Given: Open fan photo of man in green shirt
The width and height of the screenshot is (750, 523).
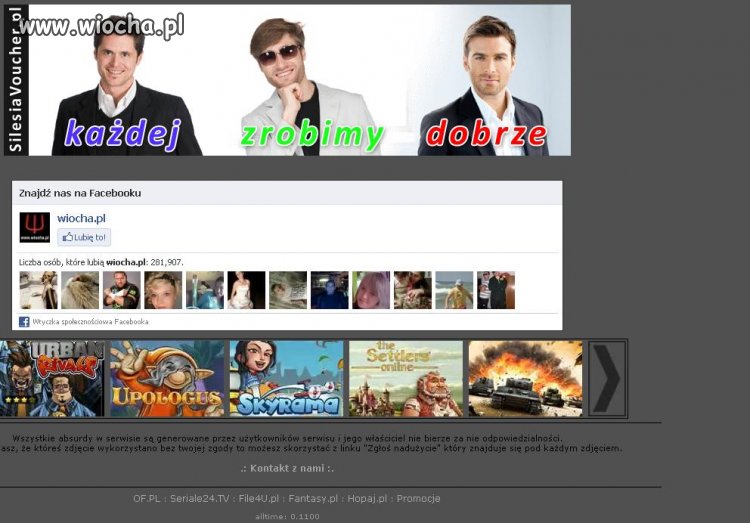Looking at the screenshot, I should pyautogui.click(x=121, y=290).
